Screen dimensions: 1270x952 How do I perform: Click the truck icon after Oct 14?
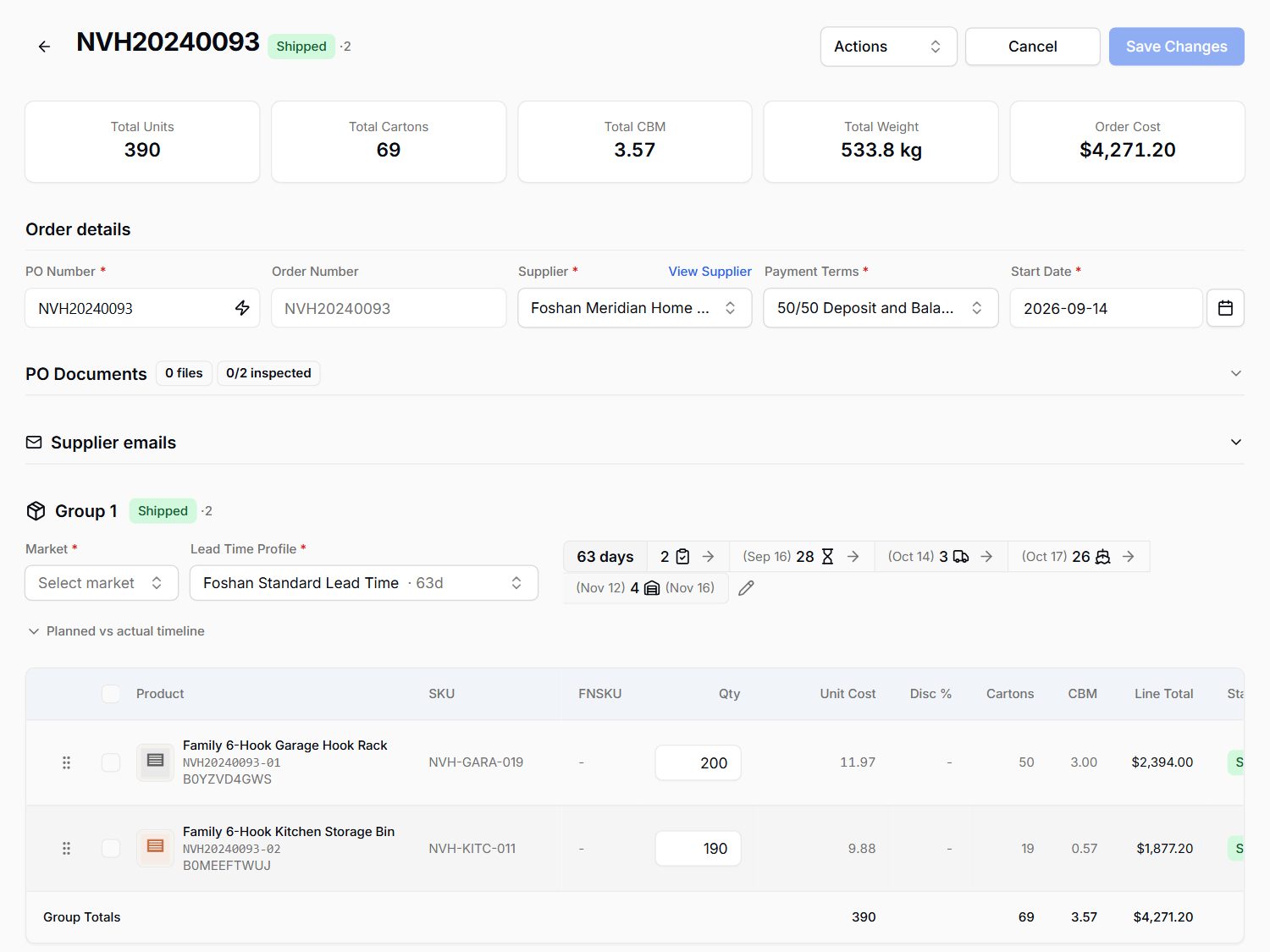(961, 557)
